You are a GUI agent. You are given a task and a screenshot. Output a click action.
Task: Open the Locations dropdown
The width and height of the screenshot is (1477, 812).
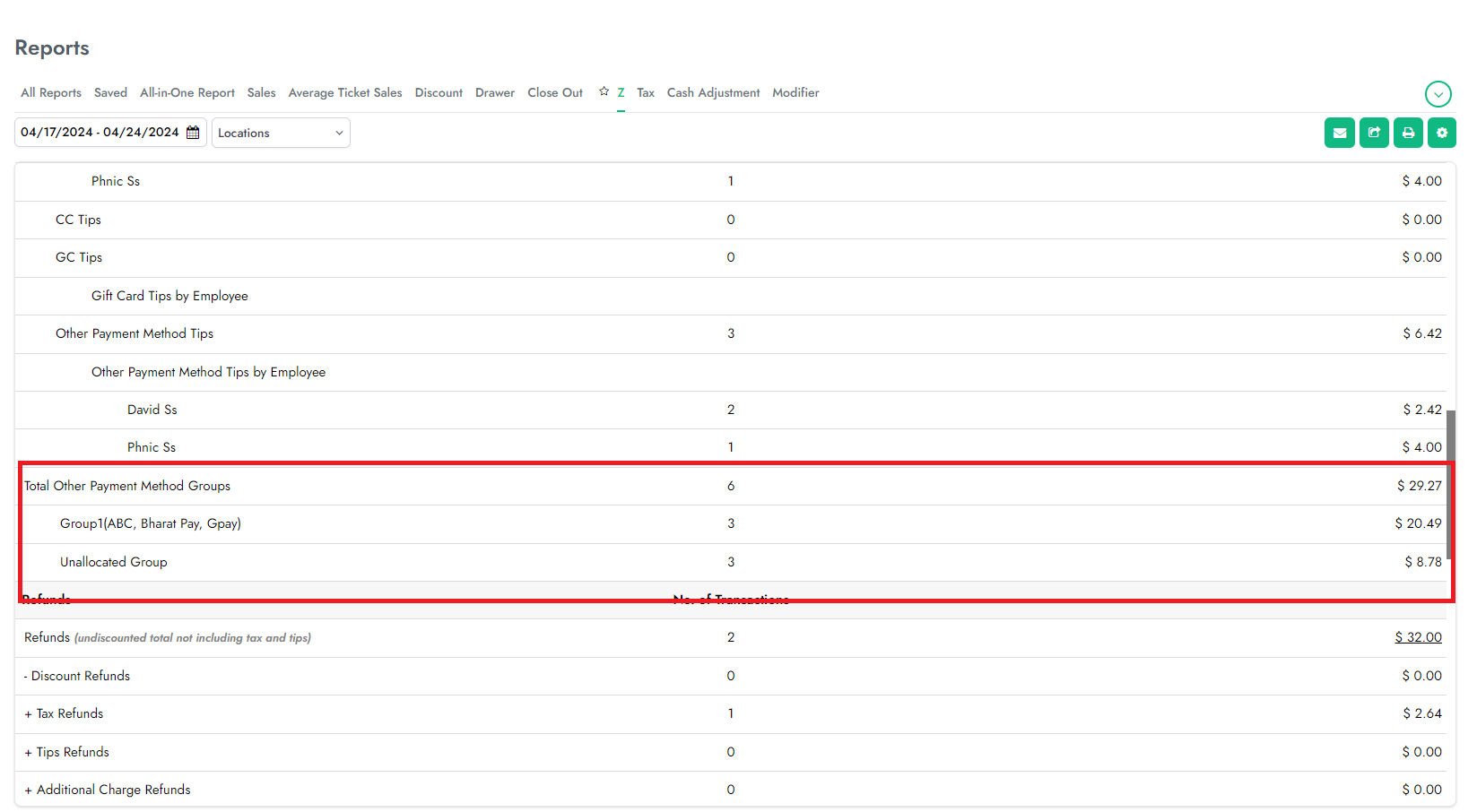pyautogui.click(x=281, y=133)
